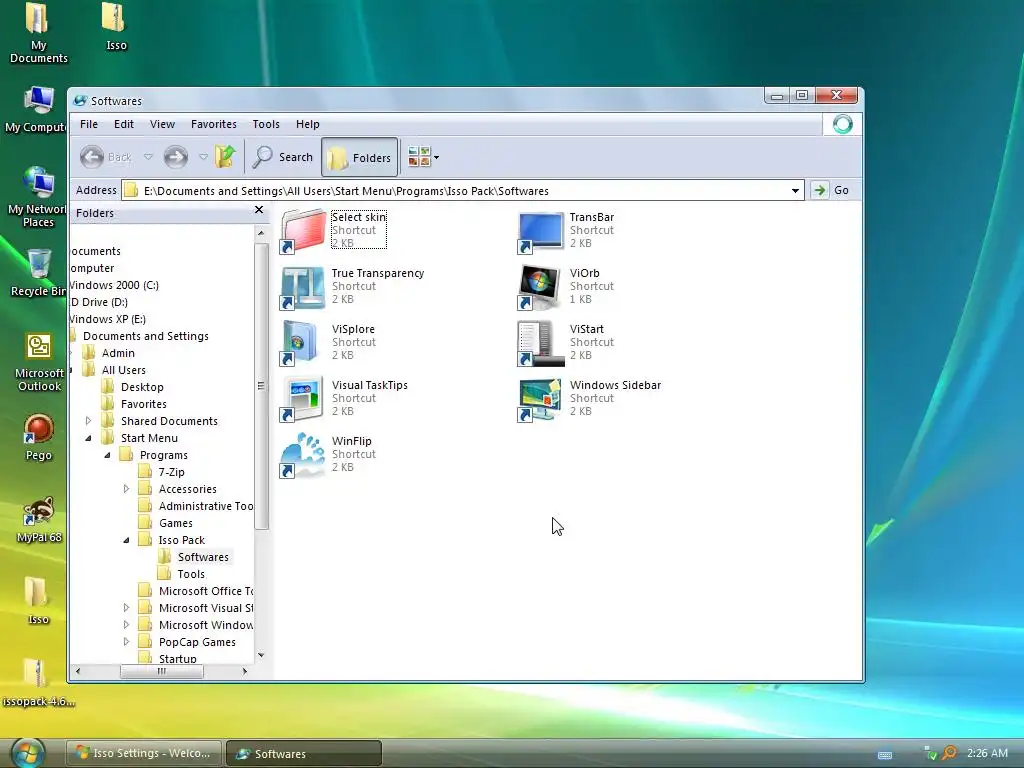
Task: Collapse the Isso Pack node
Action: coord(126,540)
